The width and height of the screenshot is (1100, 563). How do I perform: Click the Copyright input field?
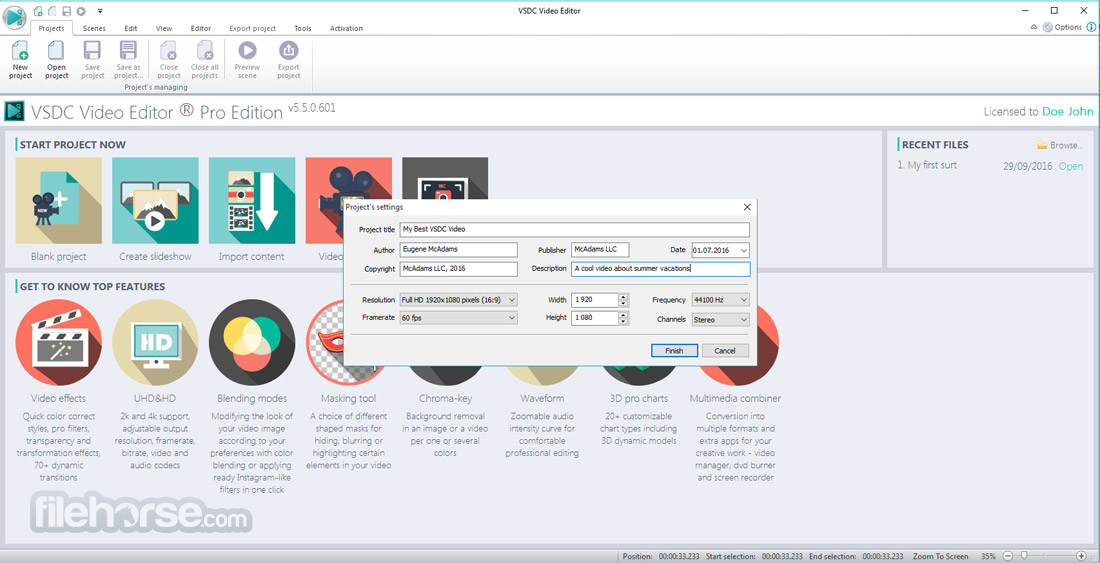coord(458,269)
